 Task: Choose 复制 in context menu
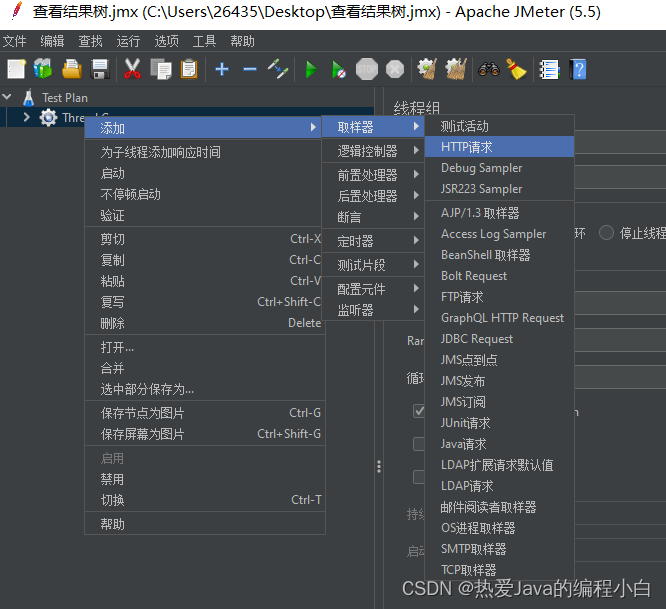[203, 260]
